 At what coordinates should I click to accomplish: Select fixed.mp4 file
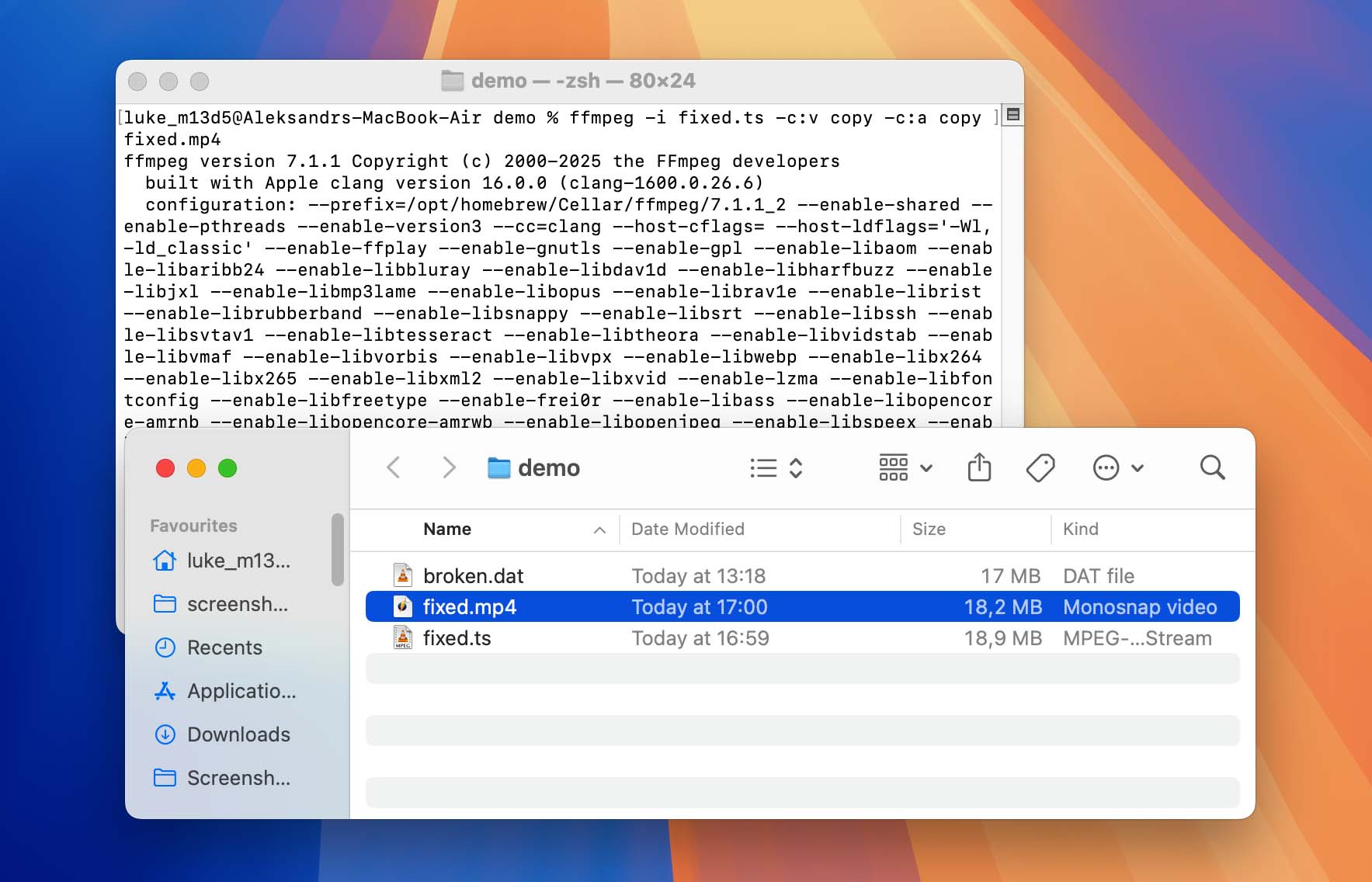tap(802, 606)
